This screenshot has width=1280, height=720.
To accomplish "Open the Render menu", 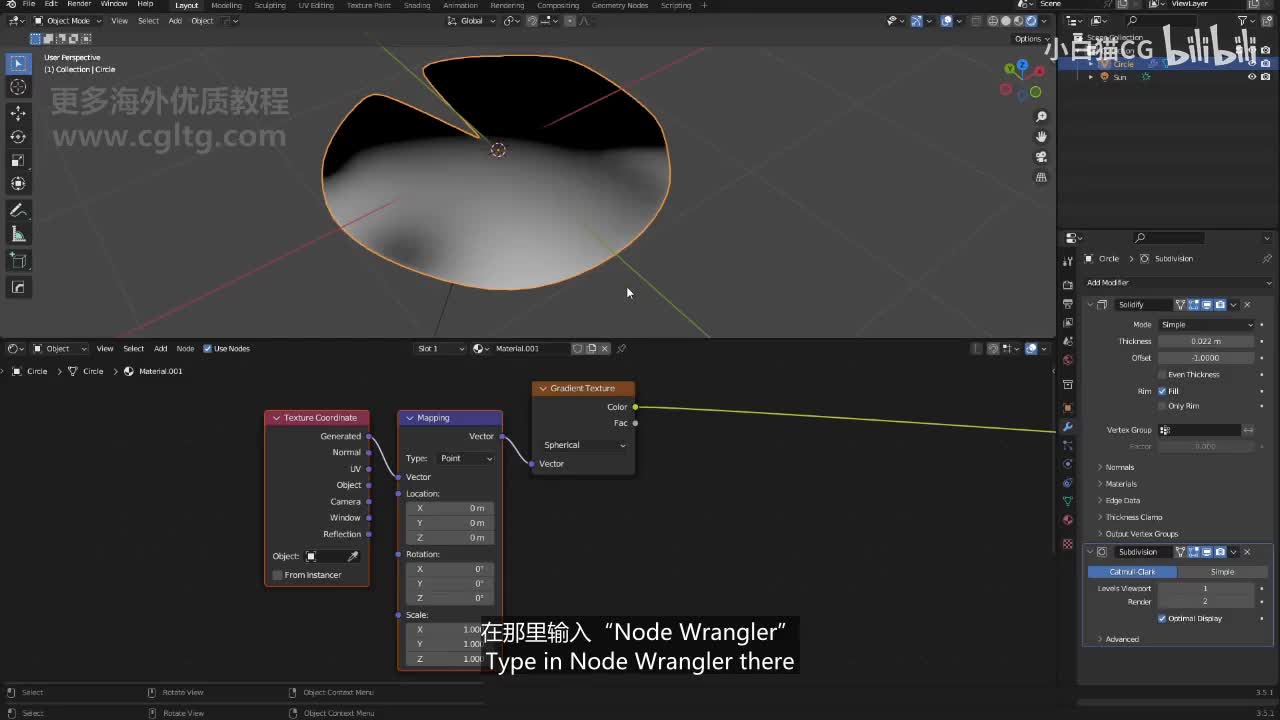I will tap(79, 4).
